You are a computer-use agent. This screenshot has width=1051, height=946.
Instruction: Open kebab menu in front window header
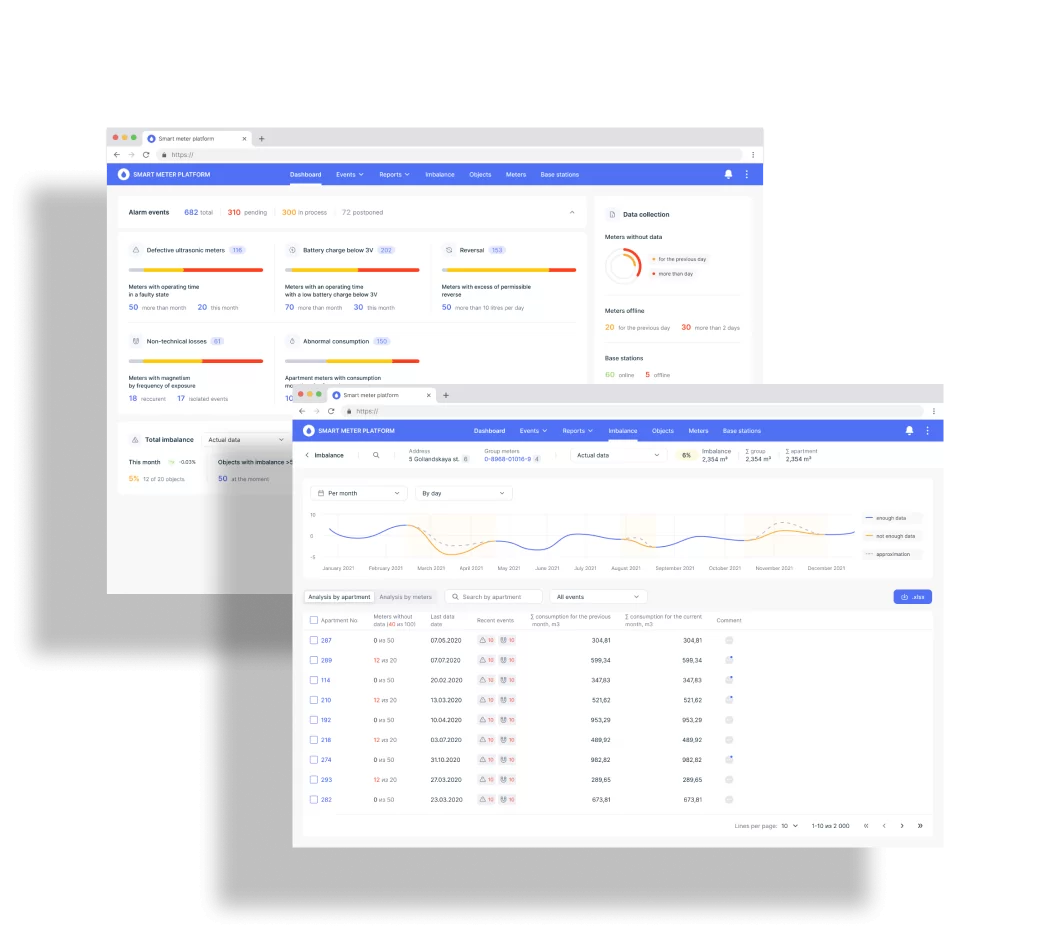(927, 431)
